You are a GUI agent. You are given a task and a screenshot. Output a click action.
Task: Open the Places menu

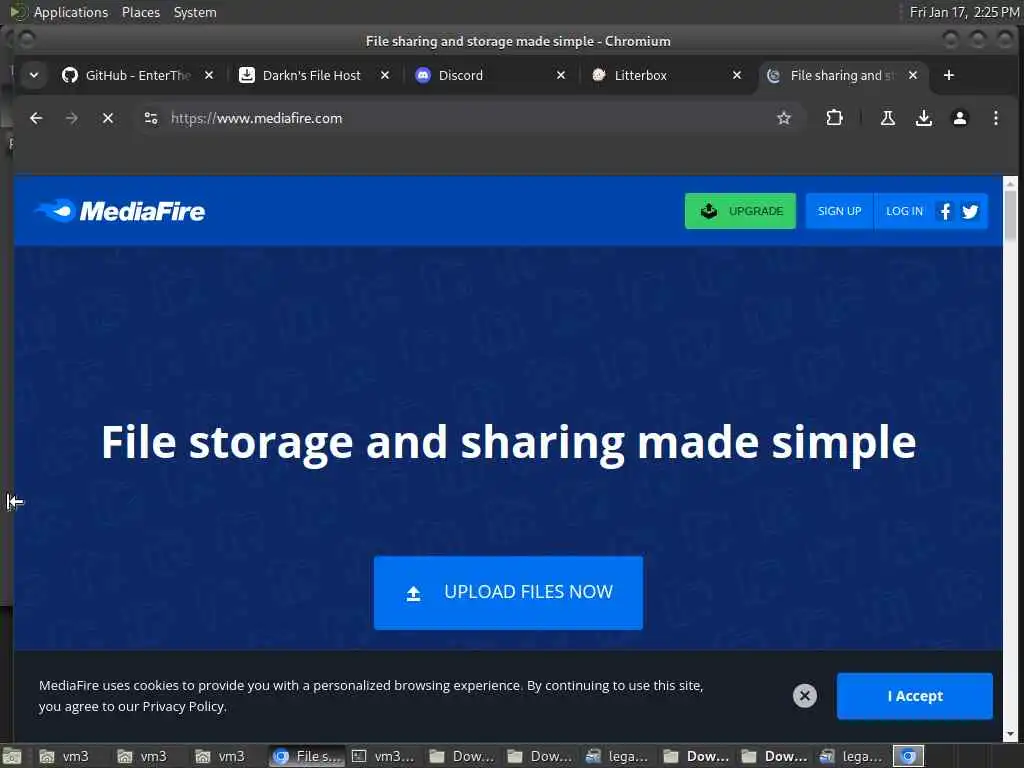click(140, 12)
